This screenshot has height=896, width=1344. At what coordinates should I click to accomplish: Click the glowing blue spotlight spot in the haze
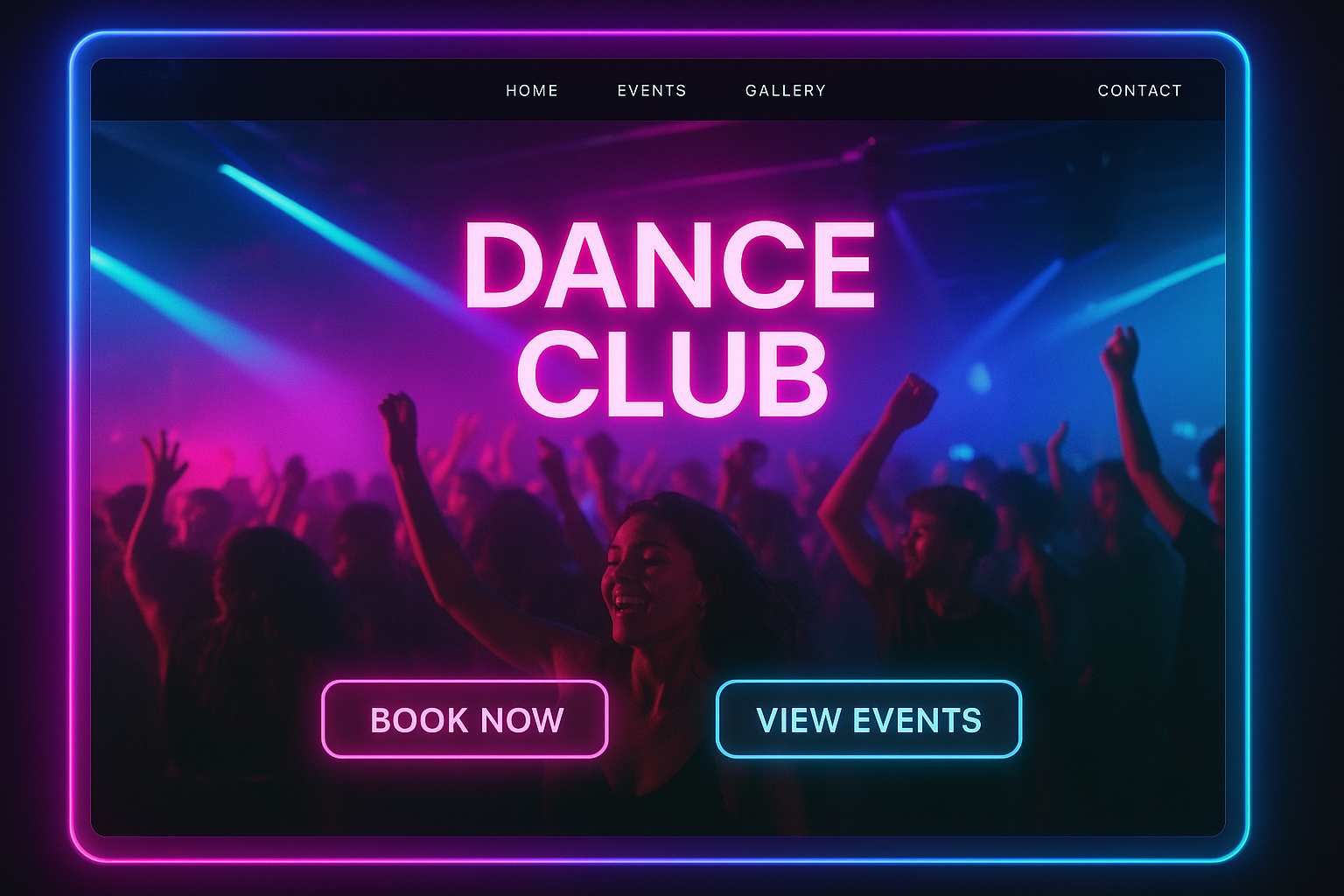coord(978,378)
